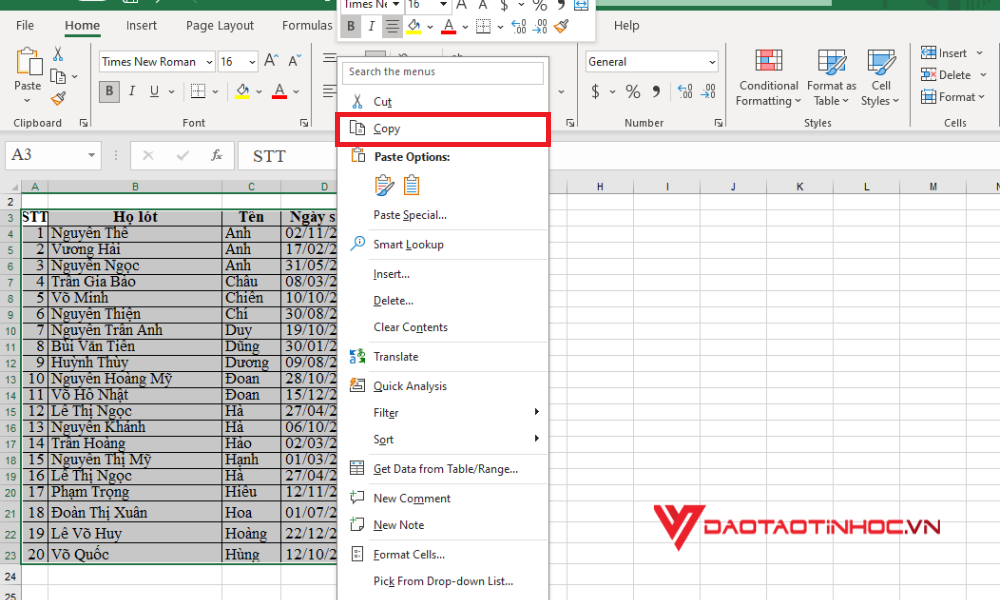The image size is (1000, 600).
Task: Toggle Bold formatting in the Font group
Action: click(x=108, y=91)
